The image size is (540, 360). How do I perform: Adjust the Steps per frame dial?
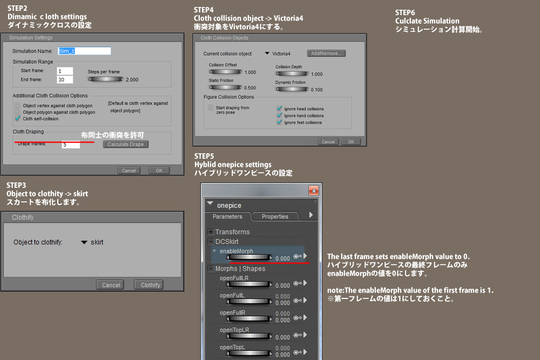tap(105, 79)
